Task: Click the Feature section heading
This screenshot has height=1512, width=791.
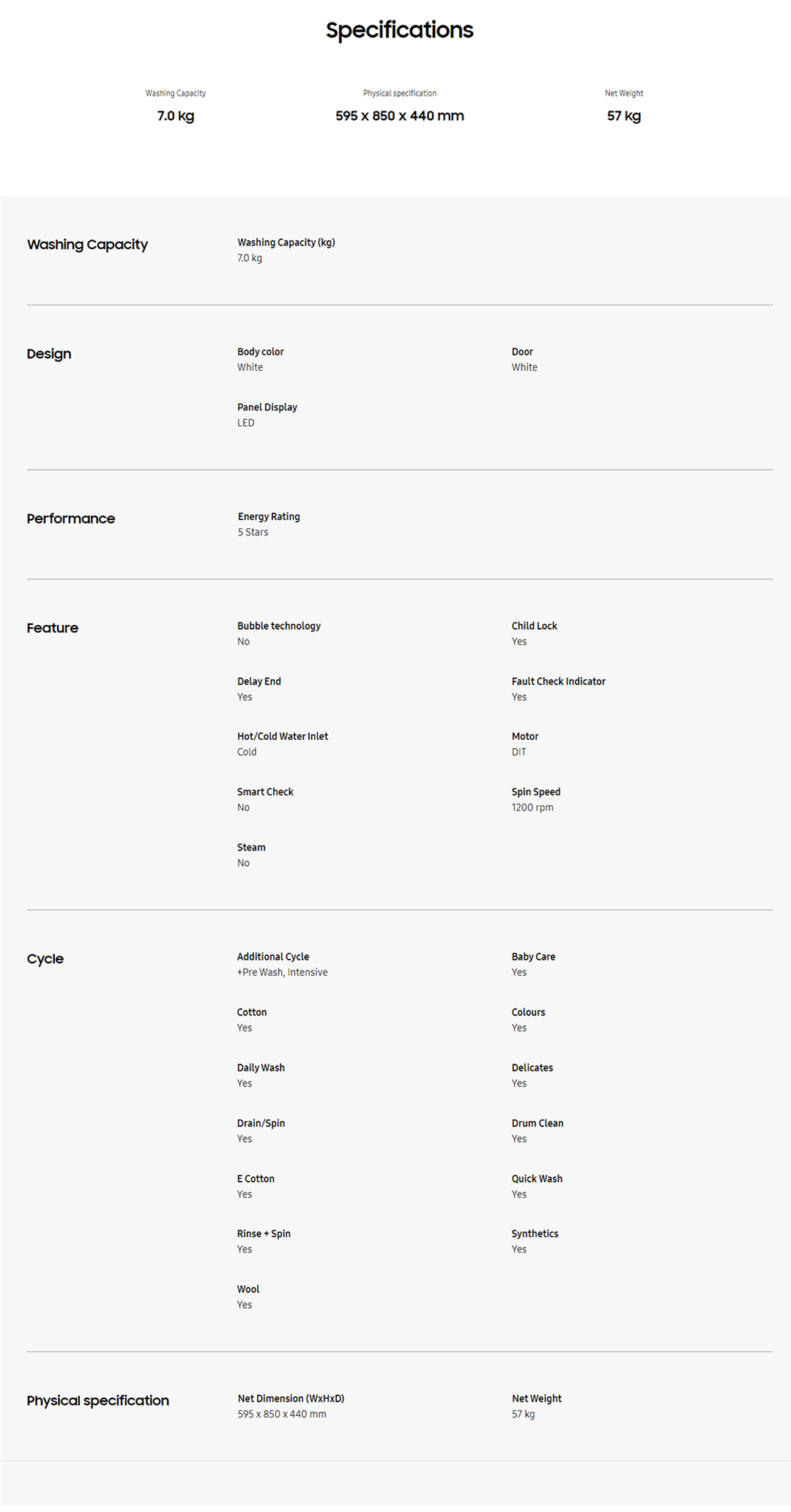Action: pyautogui.click(x=53, y=628)
